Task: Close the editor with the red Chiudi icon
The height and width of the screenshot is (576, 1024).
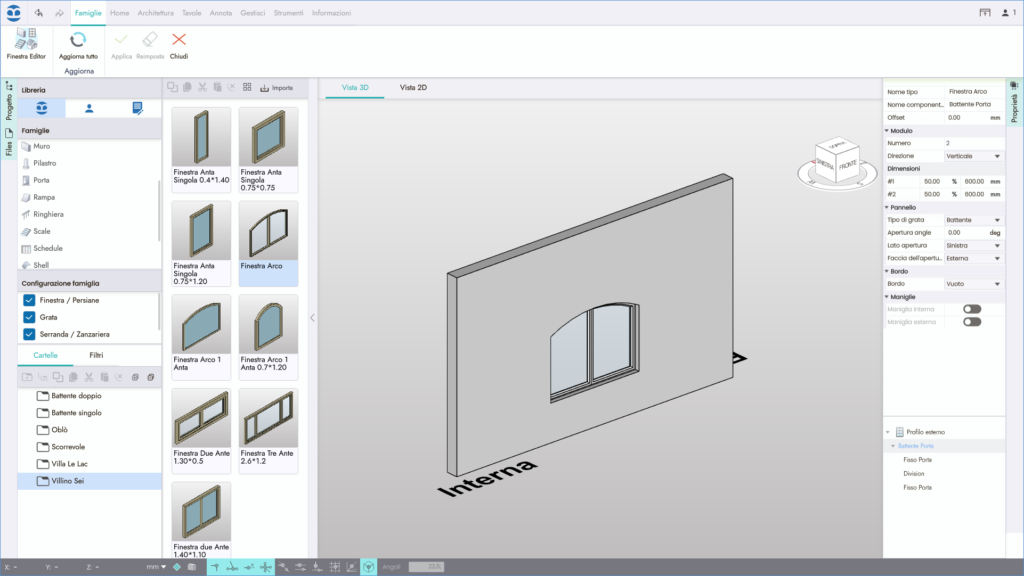Action: [x=177, y=40]
